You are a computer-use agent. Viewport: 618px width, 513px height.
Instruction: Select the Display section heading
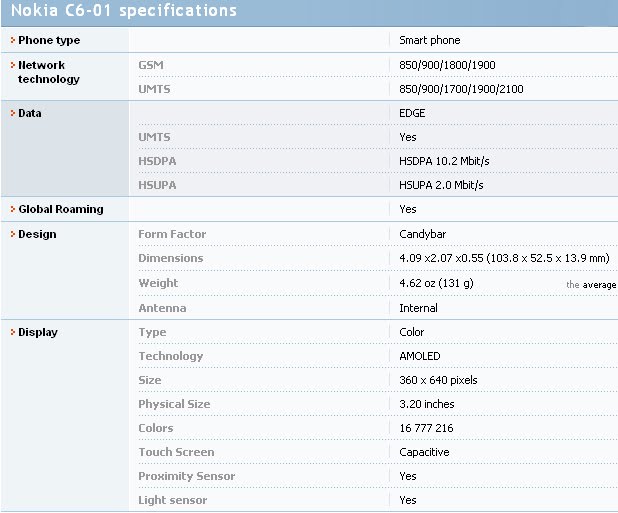pyautogui.click(x=38, y=333)
